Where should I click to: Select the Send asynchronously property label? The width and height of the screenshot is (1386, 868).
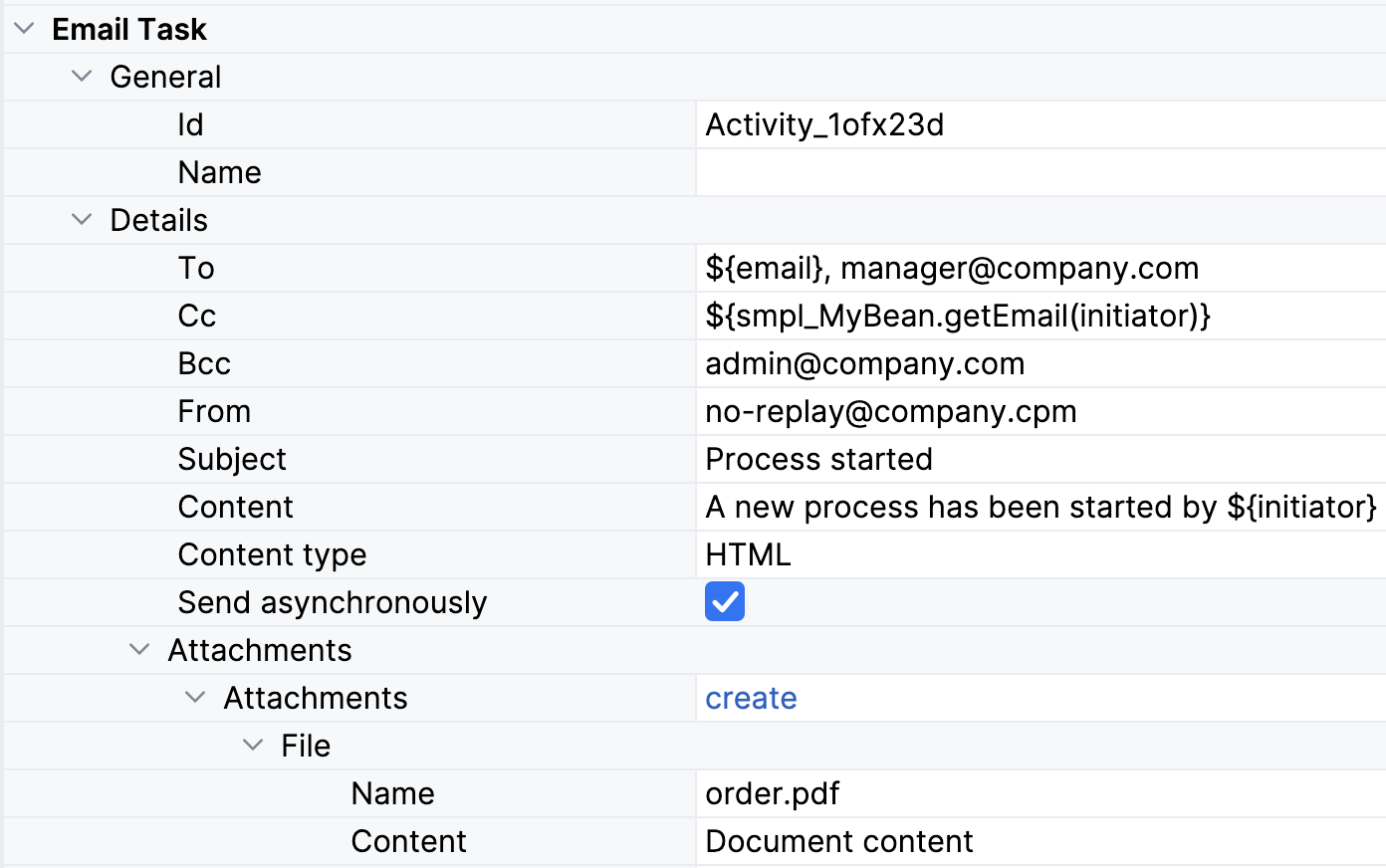point(332,602)
